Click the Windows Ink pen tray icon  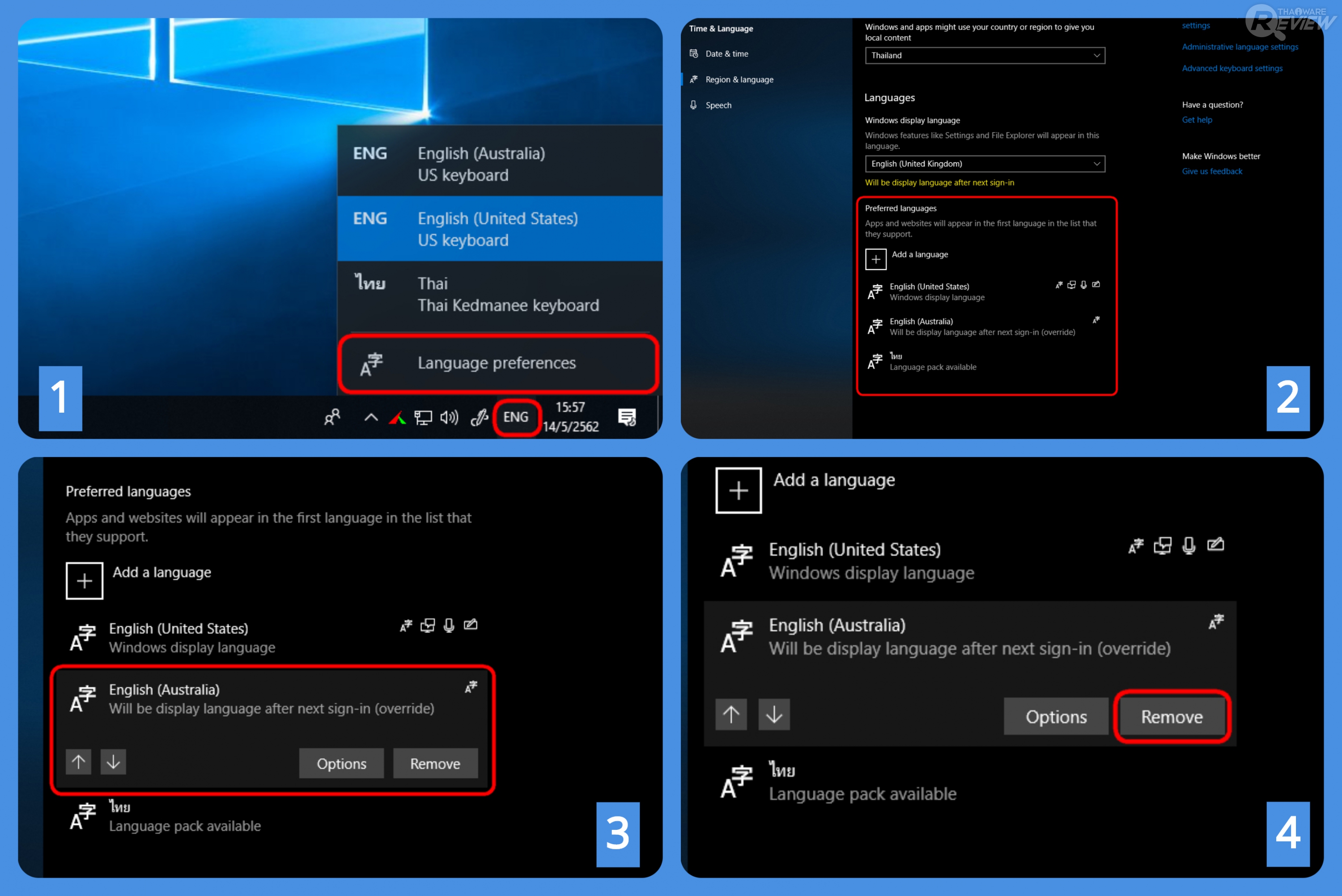pos(479,418)
